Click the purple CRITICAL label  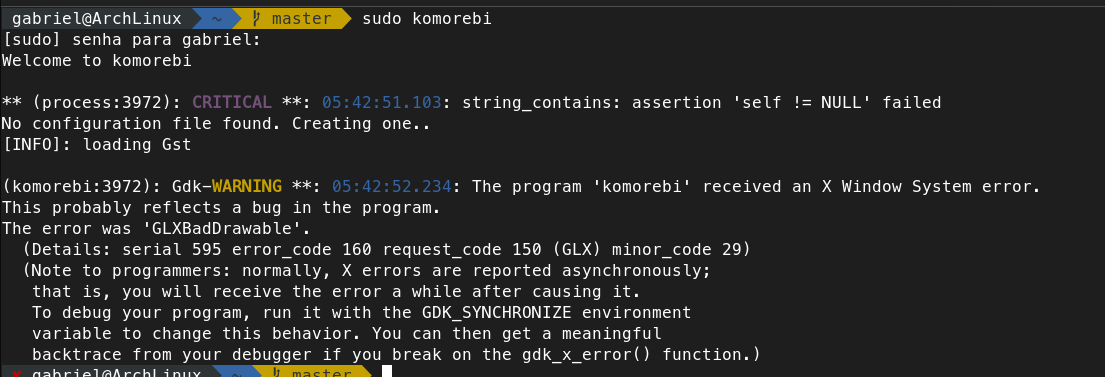(x=232, y=103)
